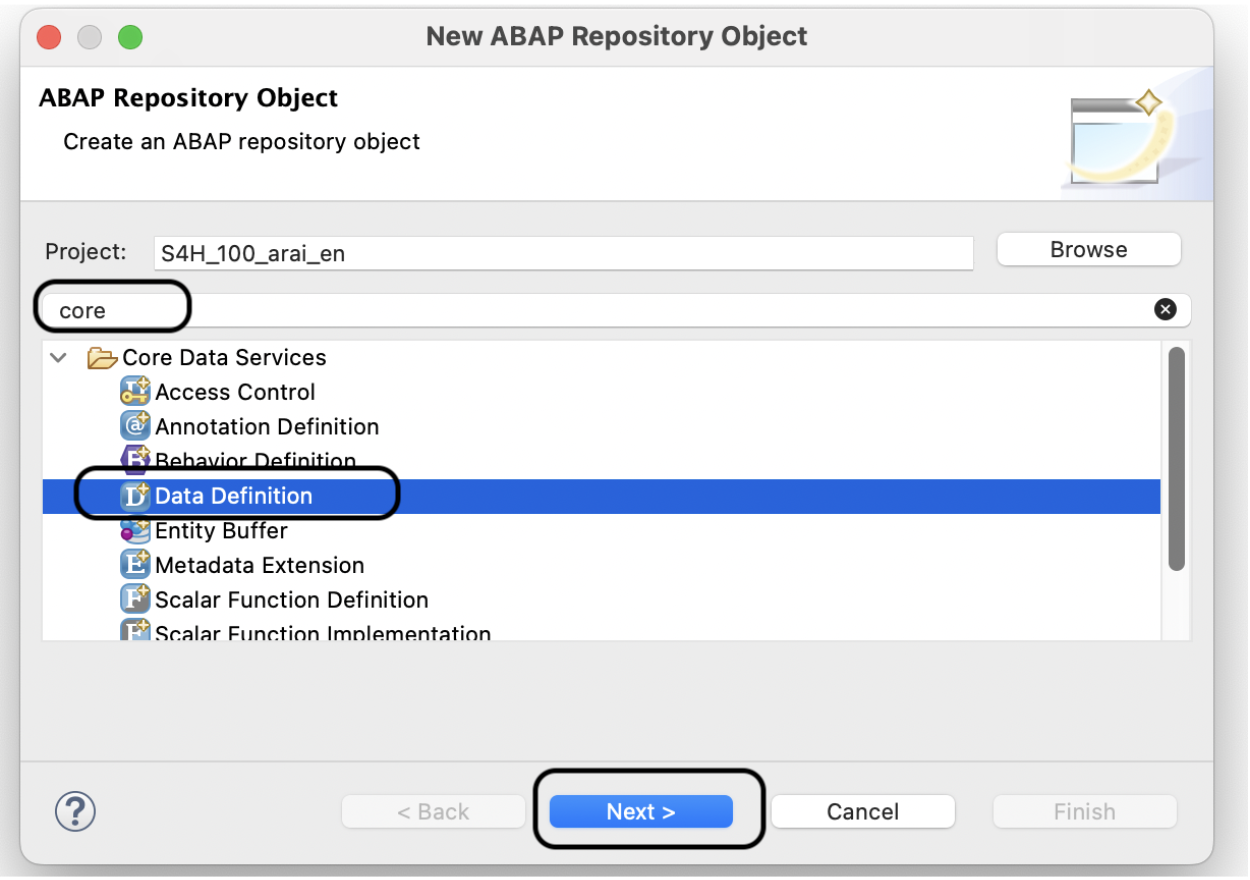Select the Scalar Function Definition row
Screen dimensions: 1250x880
(x=601, y=600)
